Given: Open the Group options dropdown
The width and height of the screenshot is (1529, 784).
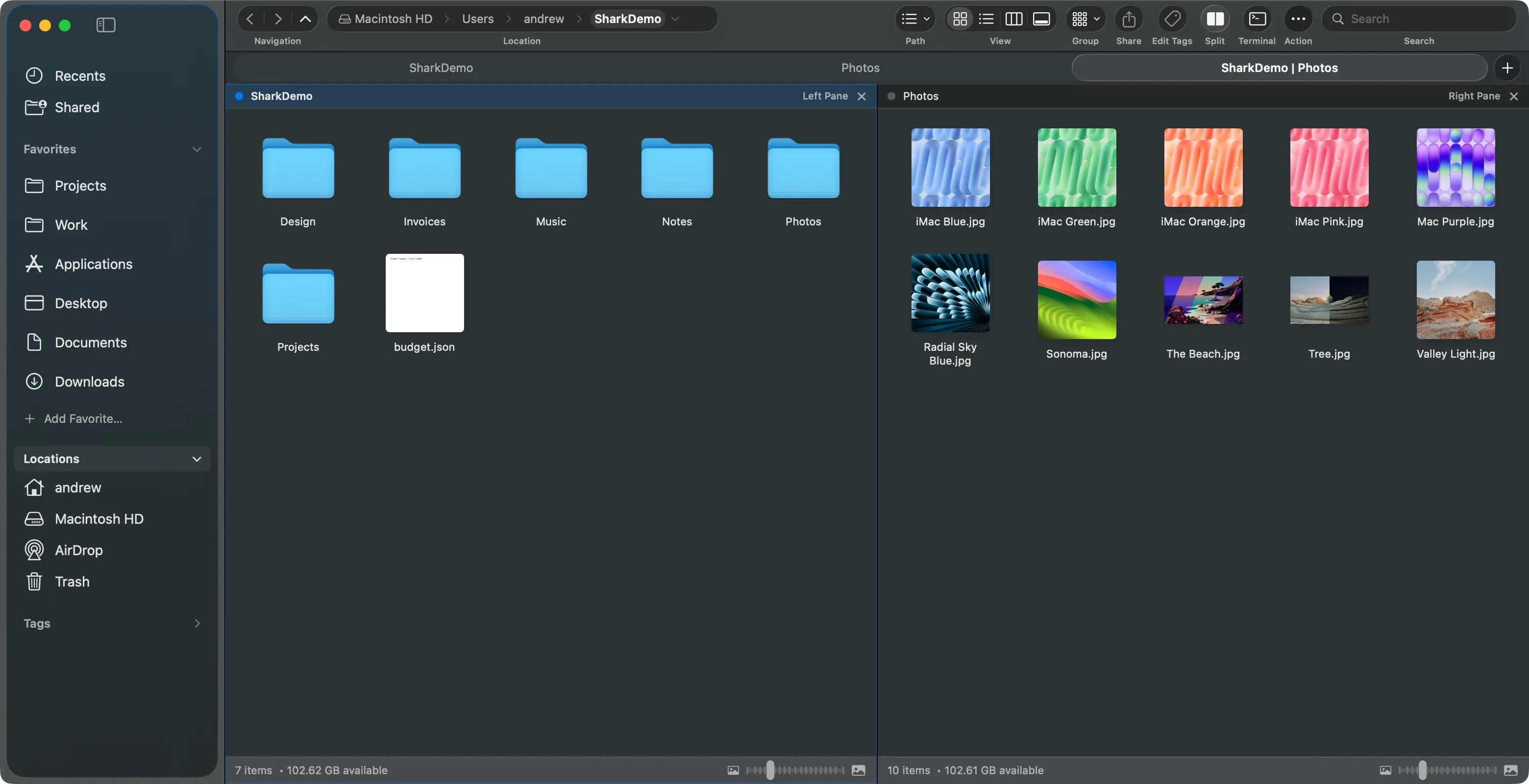Looking at the screenshot, I should [1085, 19].
